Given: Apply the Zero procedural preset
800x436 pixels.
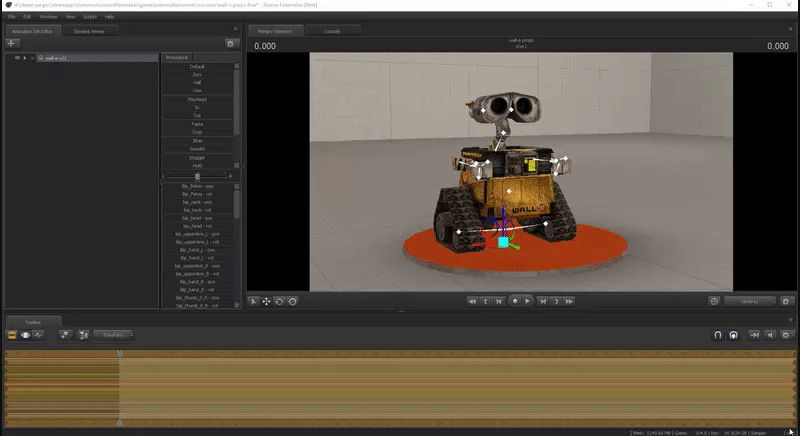Looking at the screenshot, I should [197, 75].
